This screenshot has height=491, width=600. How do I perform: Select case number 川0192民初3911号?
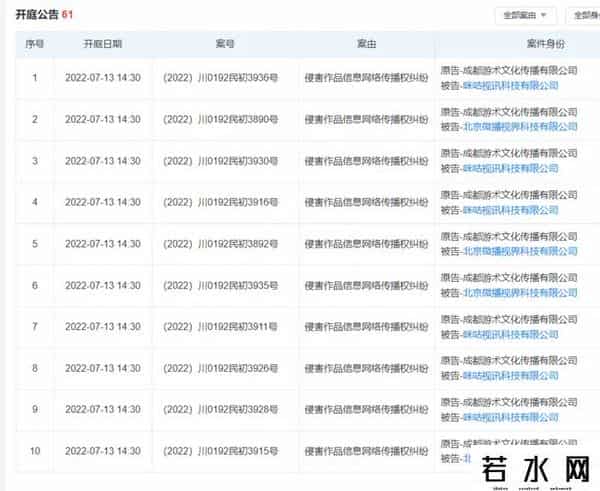(x=220, y=327)
